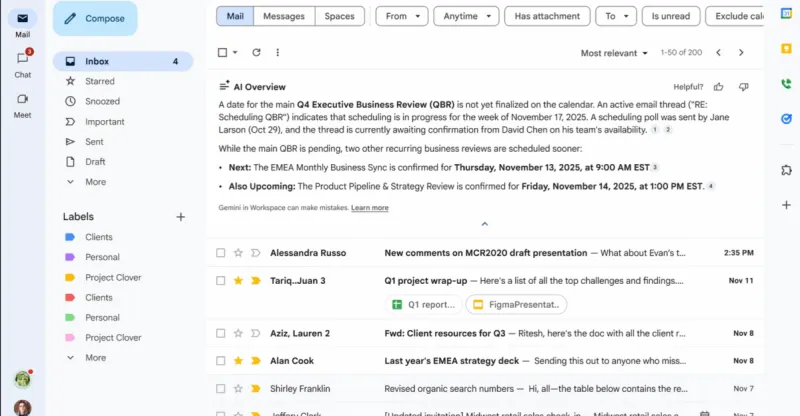This screenshot has width=800, height=416.
Task: Open citation 3 next to EMEA sync
Action: (655, 167)
